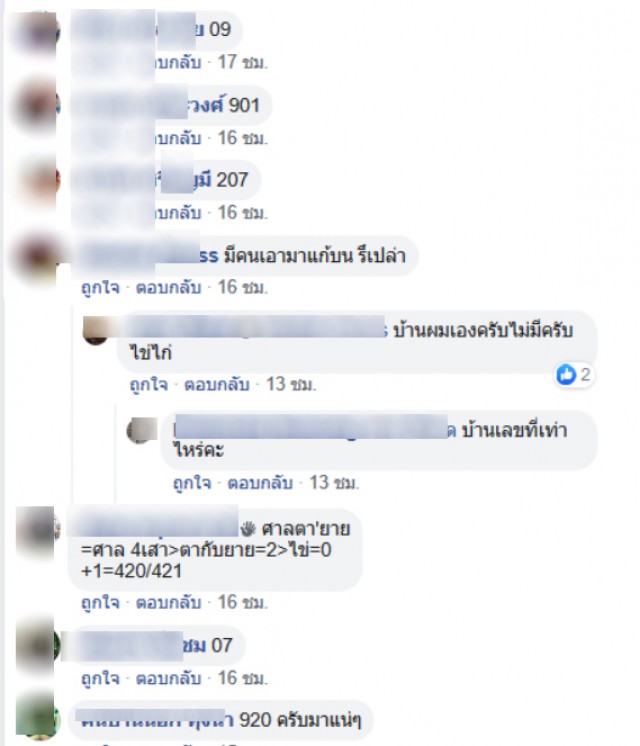Like the 420/421 comment via ถูกใจ
Screen dimensions: 640x746
pos(100,602)
